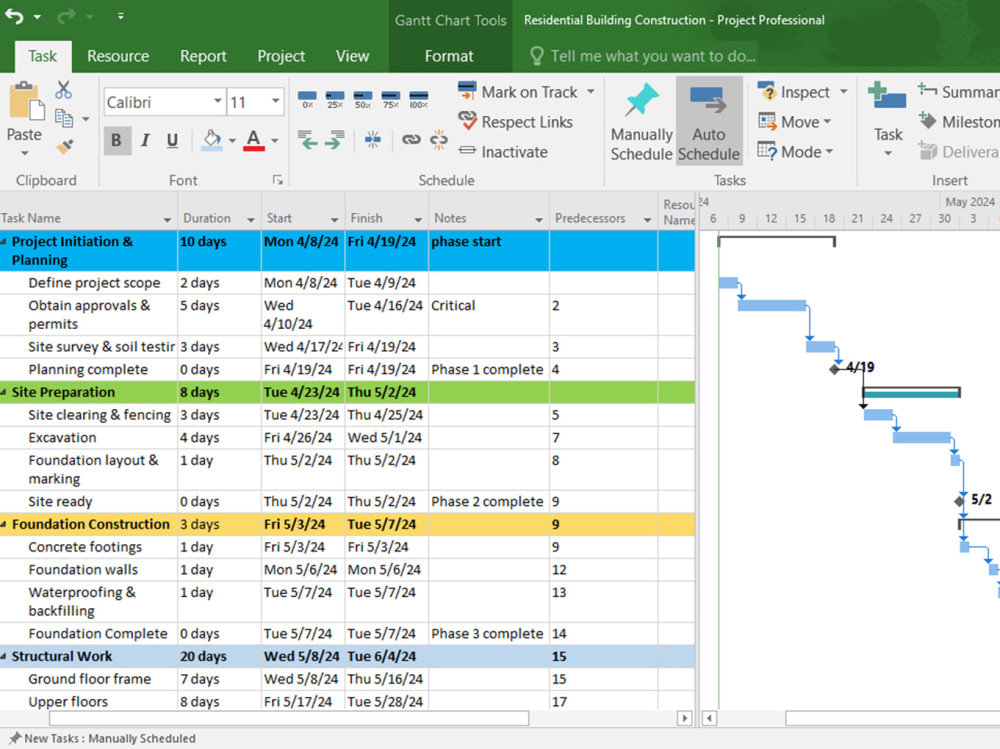This screenshot has width=1000, height=749.
Task: Collapse the Site Preparation summary task
Action: click(x=4, y=392)
